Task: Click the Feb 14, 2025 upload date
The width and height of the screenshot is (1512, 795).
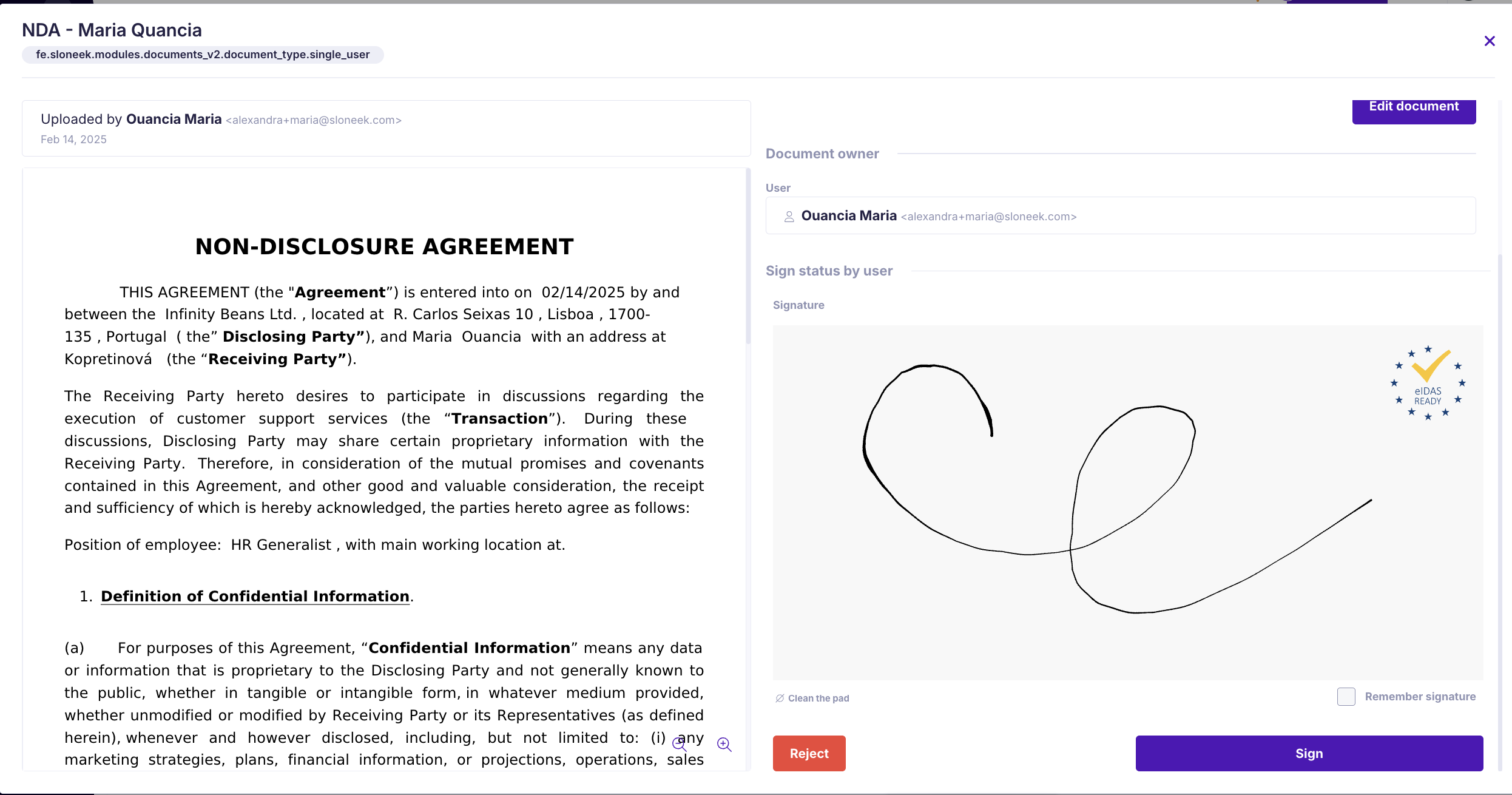Action: 73,140
